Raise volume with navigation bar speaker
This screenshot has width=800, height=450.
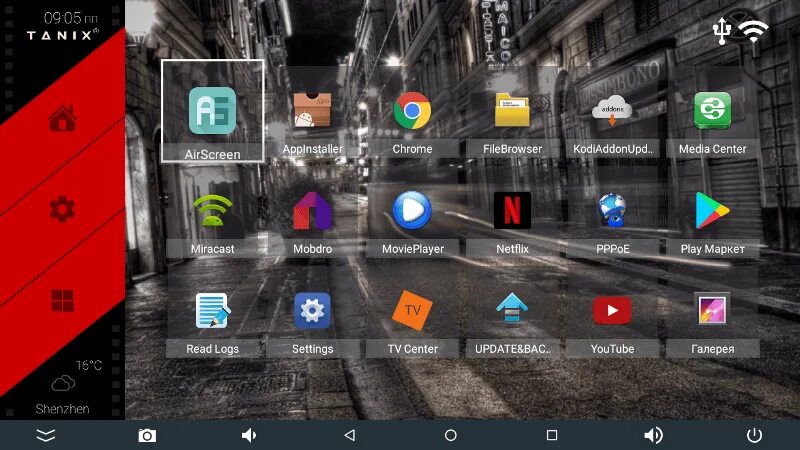[x=653, y=435]
